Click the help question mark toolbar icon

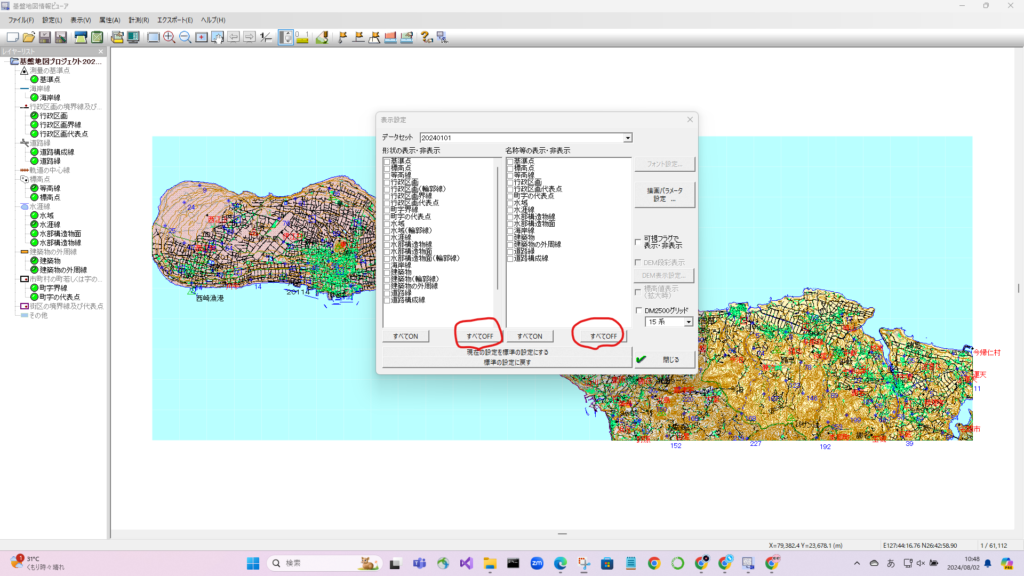pyautogui.click(x=426, y=37)
